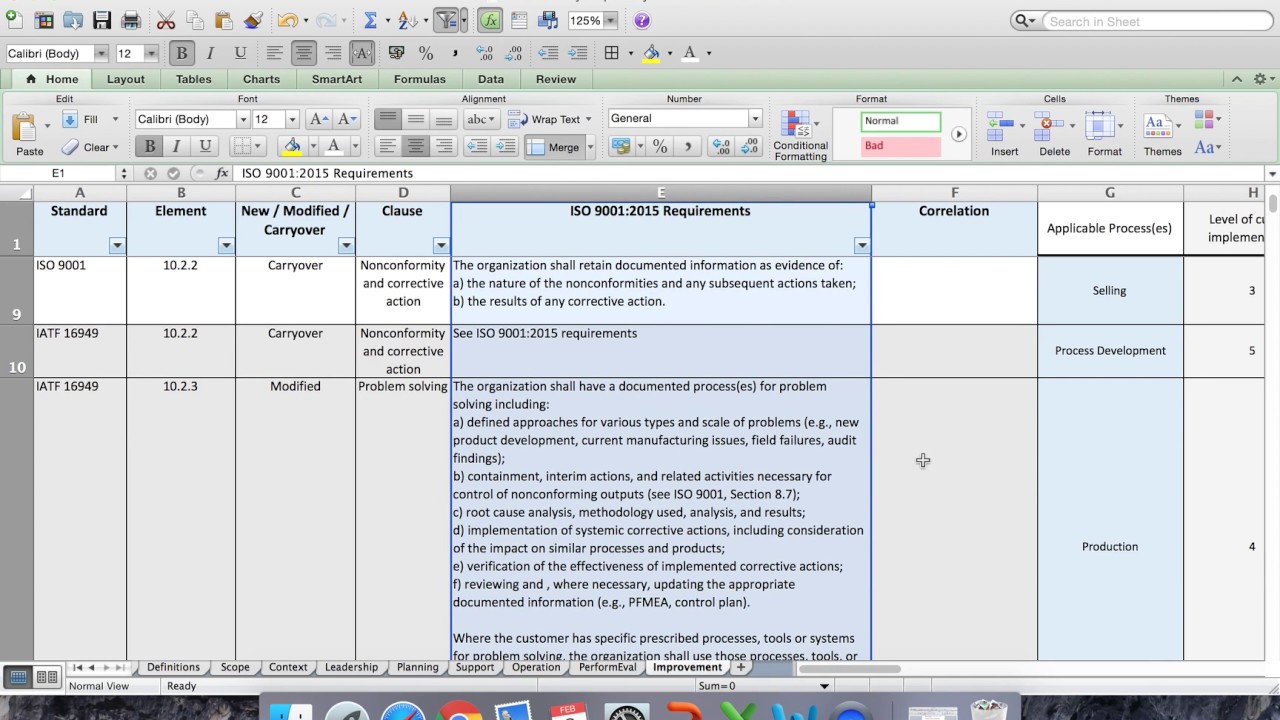
Task: Toggle the filter funnel in the toolbar
Action: (x=447, y=20)
